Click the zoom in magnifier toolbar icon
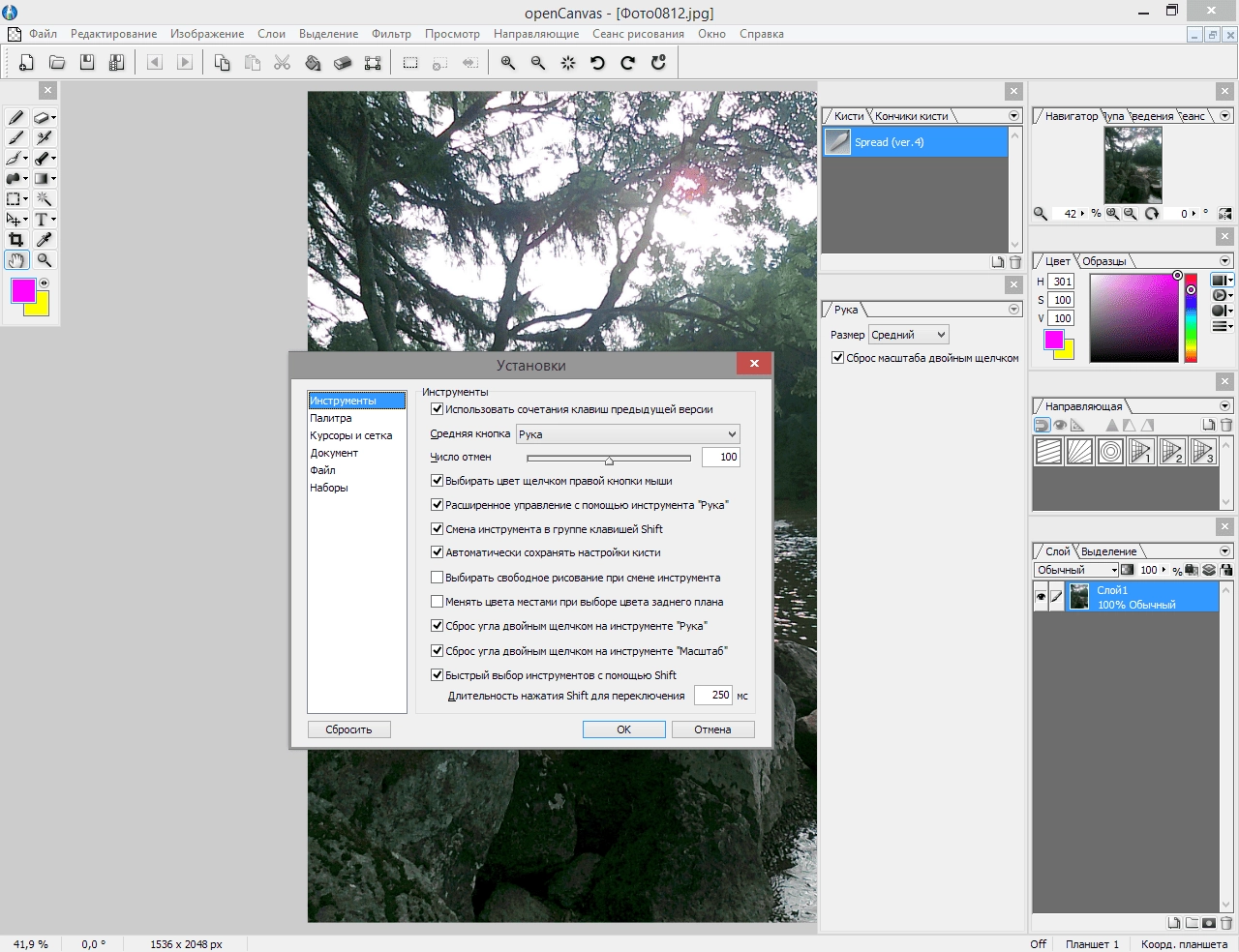 coord(507,63)
